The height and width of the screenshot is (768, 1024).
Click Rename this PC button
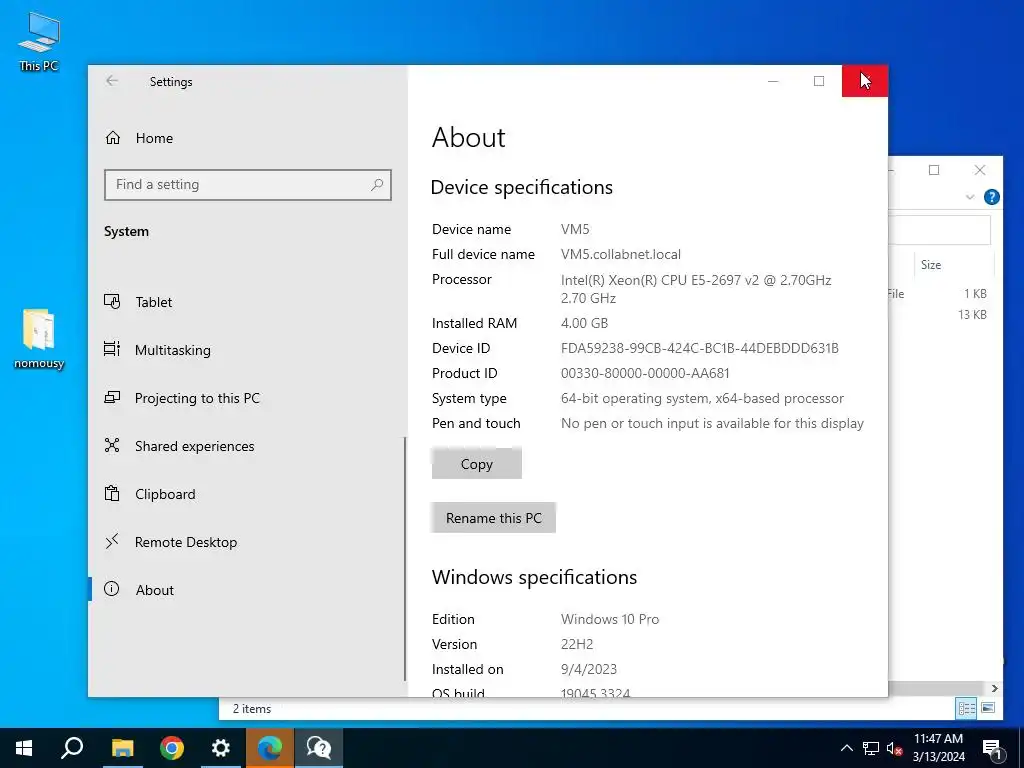point(494,518)
